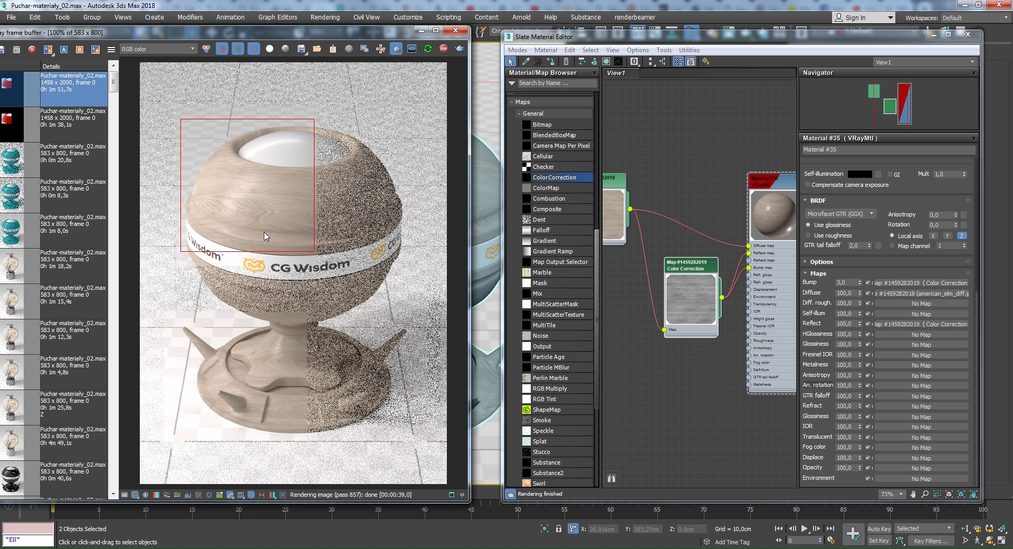Enable Compensate camera exposure checkbox
This screenshot has width=1013, height=549.
click(808, 185)
